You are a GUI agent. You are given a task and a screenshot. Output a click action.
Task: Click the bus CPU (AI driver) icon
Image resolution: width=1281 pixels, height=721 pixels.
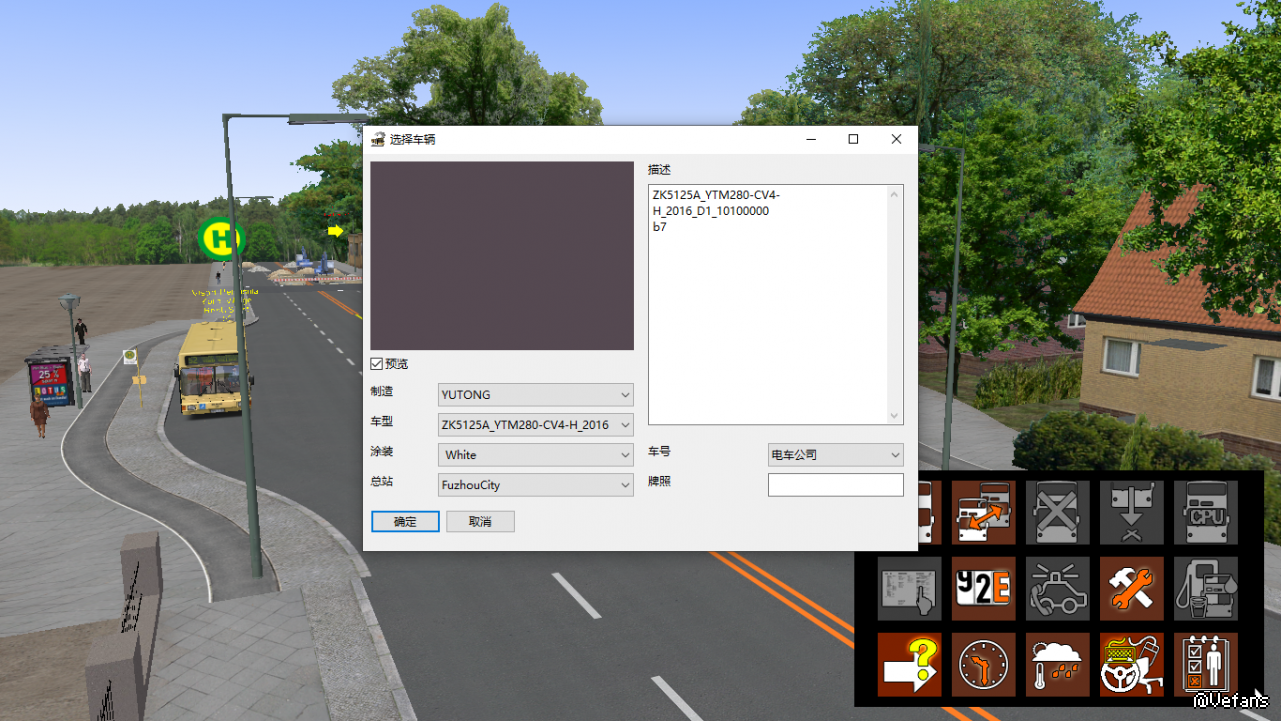[x=1205, y=512]
